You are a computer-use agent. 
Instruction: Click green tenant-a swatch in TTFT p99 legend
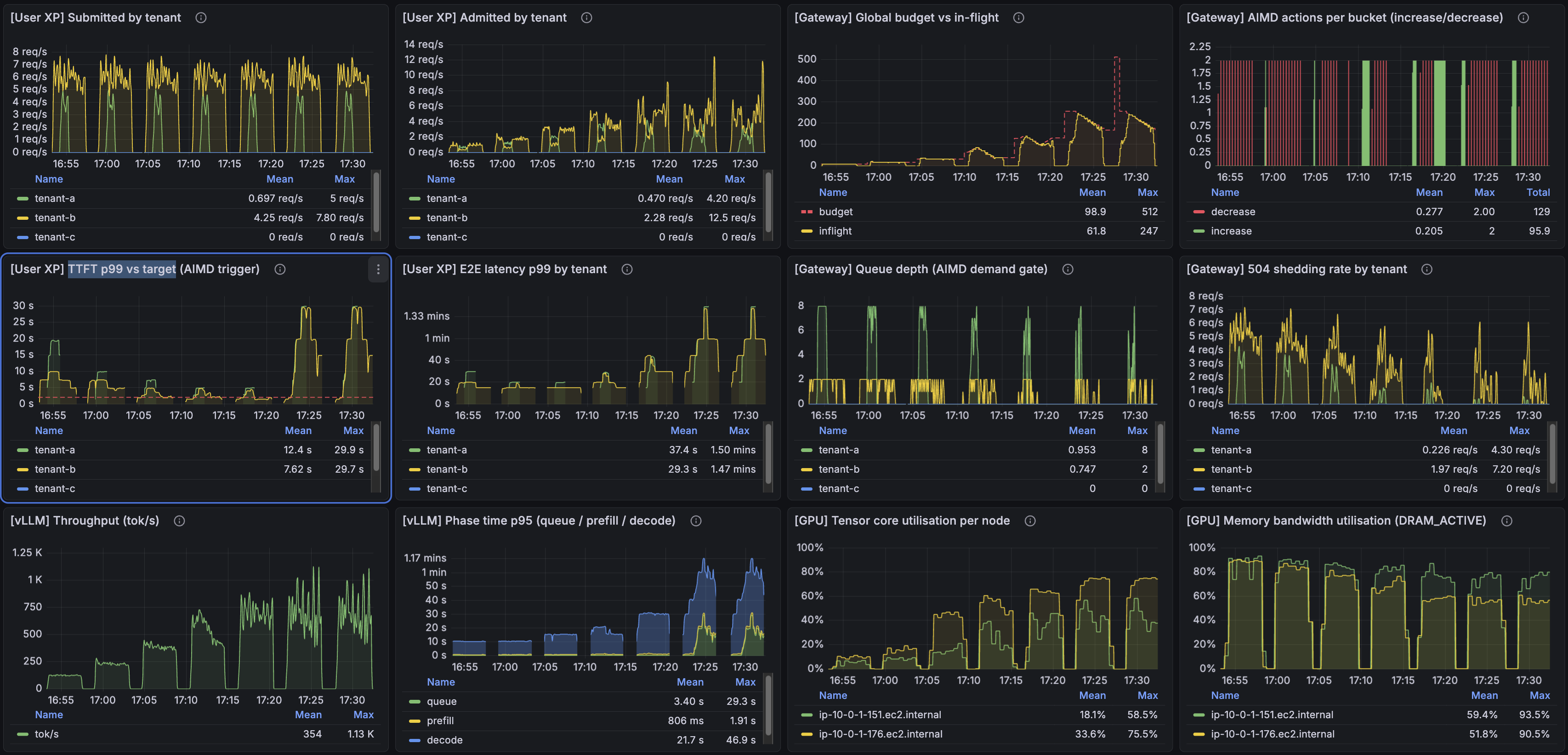coord(23,450)
